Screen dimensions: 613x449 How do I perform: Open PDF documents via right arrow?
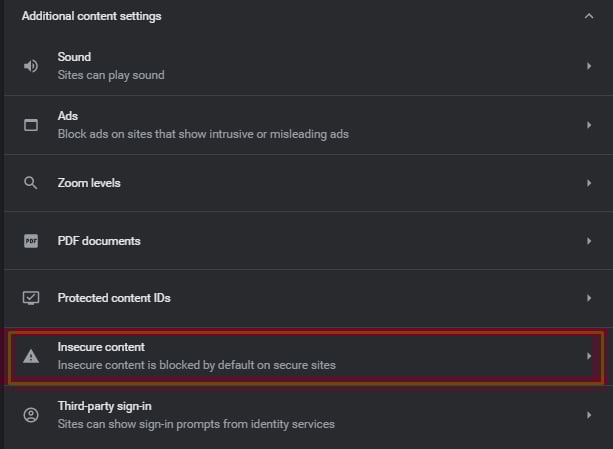589,241
